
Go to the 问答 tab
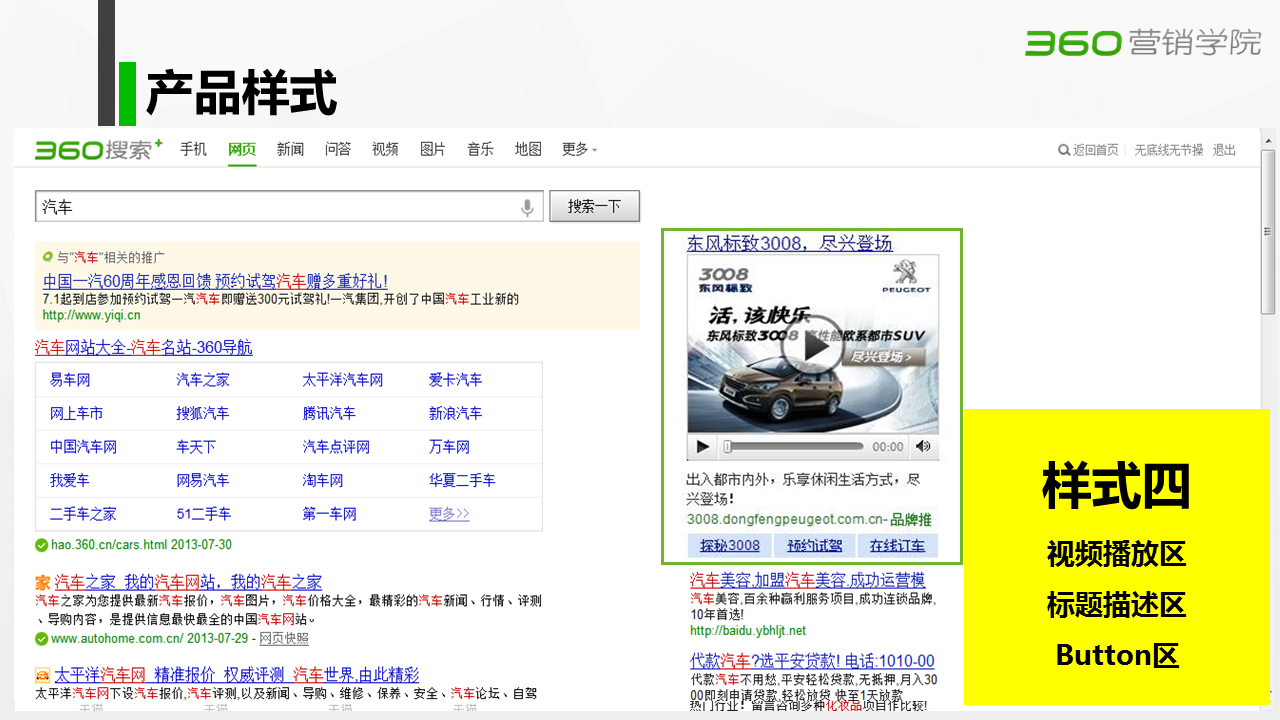pyautogui.click(x=338, y=149)
